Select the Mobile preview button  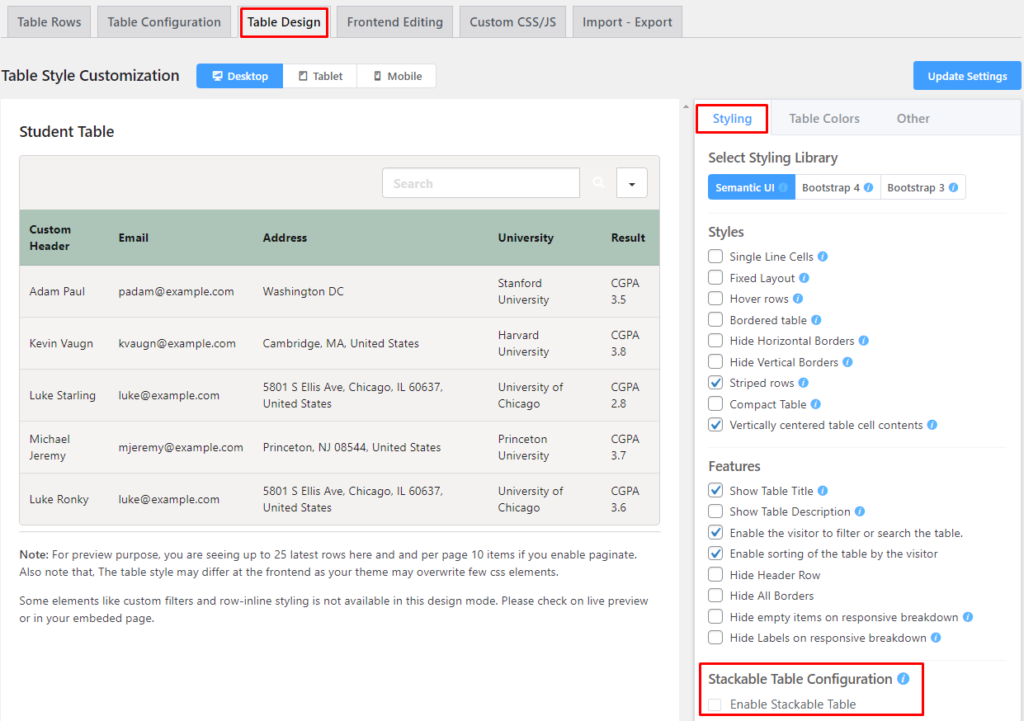(396, 76)
